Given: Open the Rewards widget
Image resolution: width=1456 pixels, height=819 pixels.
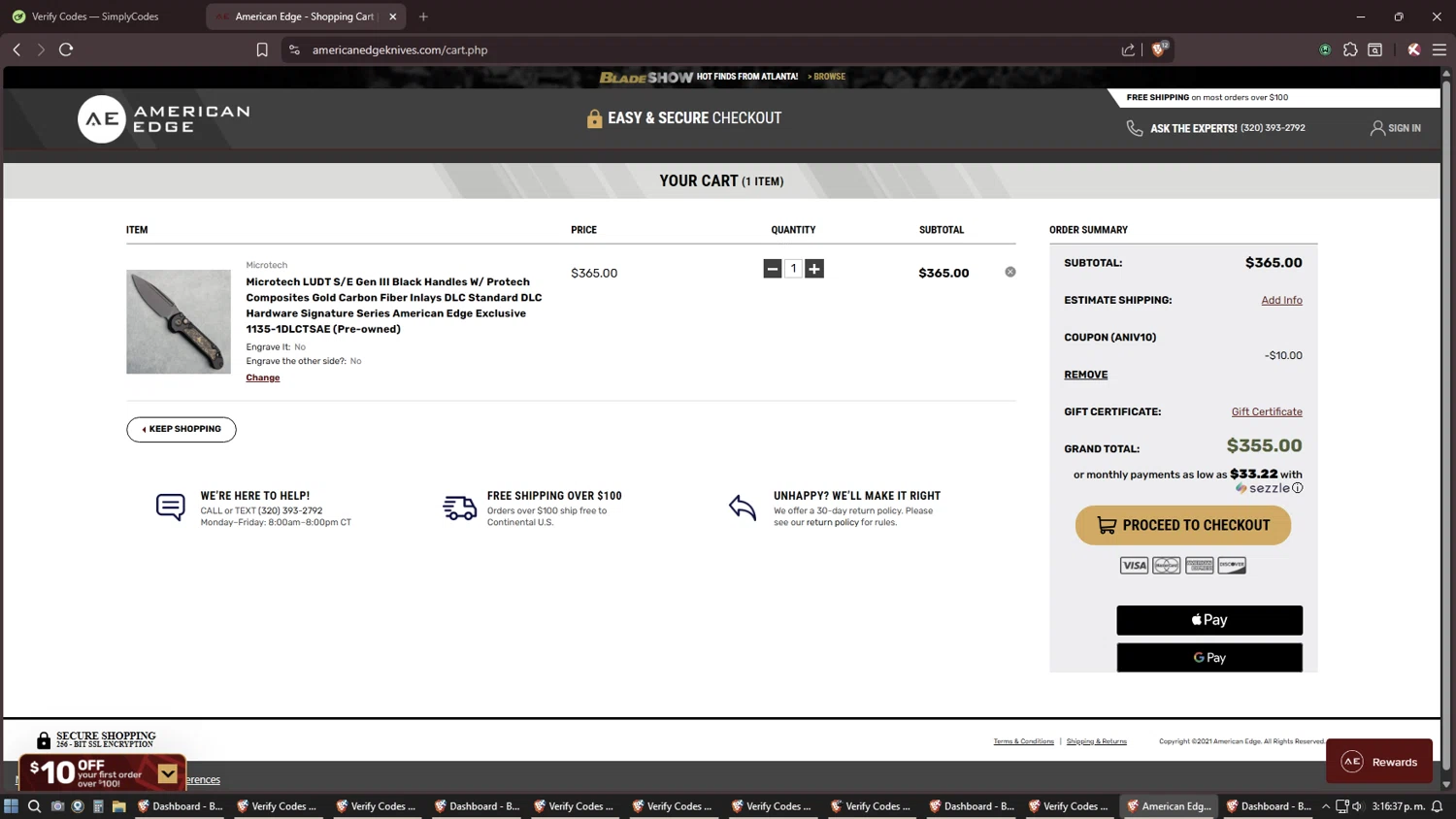Looking at the screenshot, I should tap(1379, 762).
